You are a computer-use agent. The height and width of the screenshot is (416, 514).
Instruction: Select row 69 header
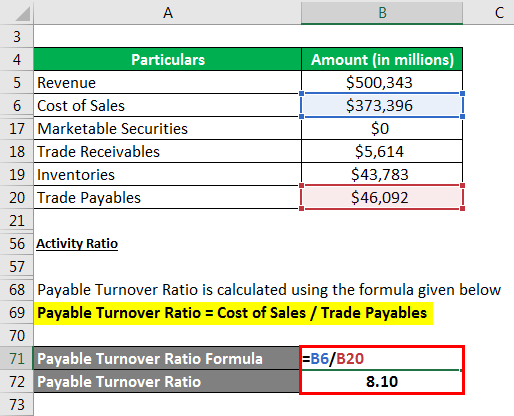(x=17, y=312)
